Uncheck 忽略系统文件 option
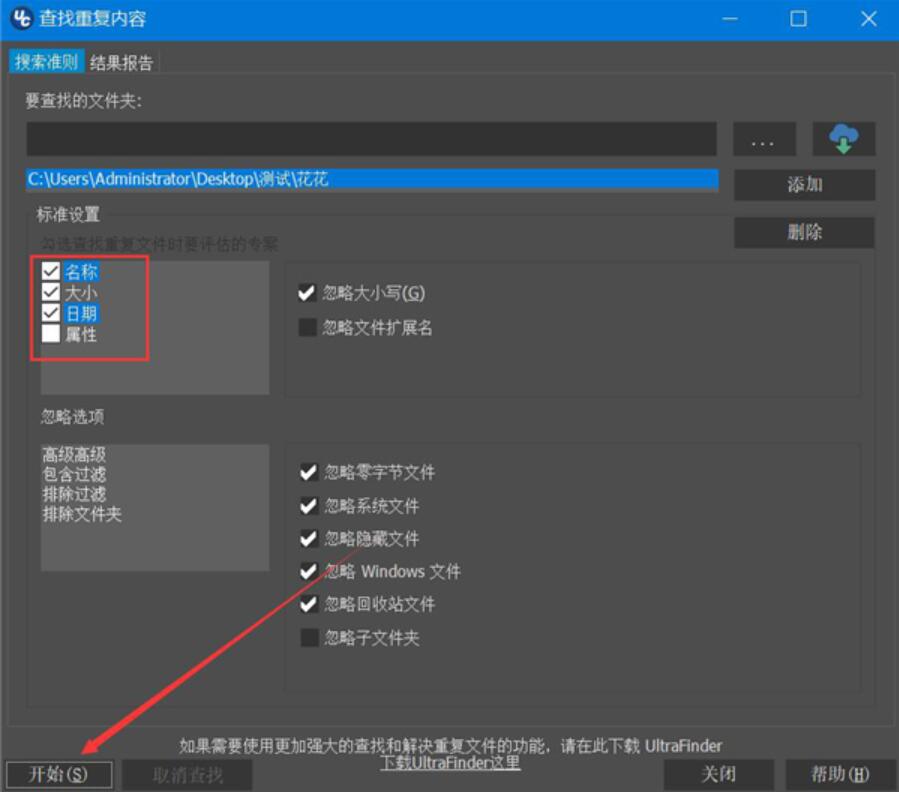899x792 pixels. pyautogui.click(x=309, y=506)
